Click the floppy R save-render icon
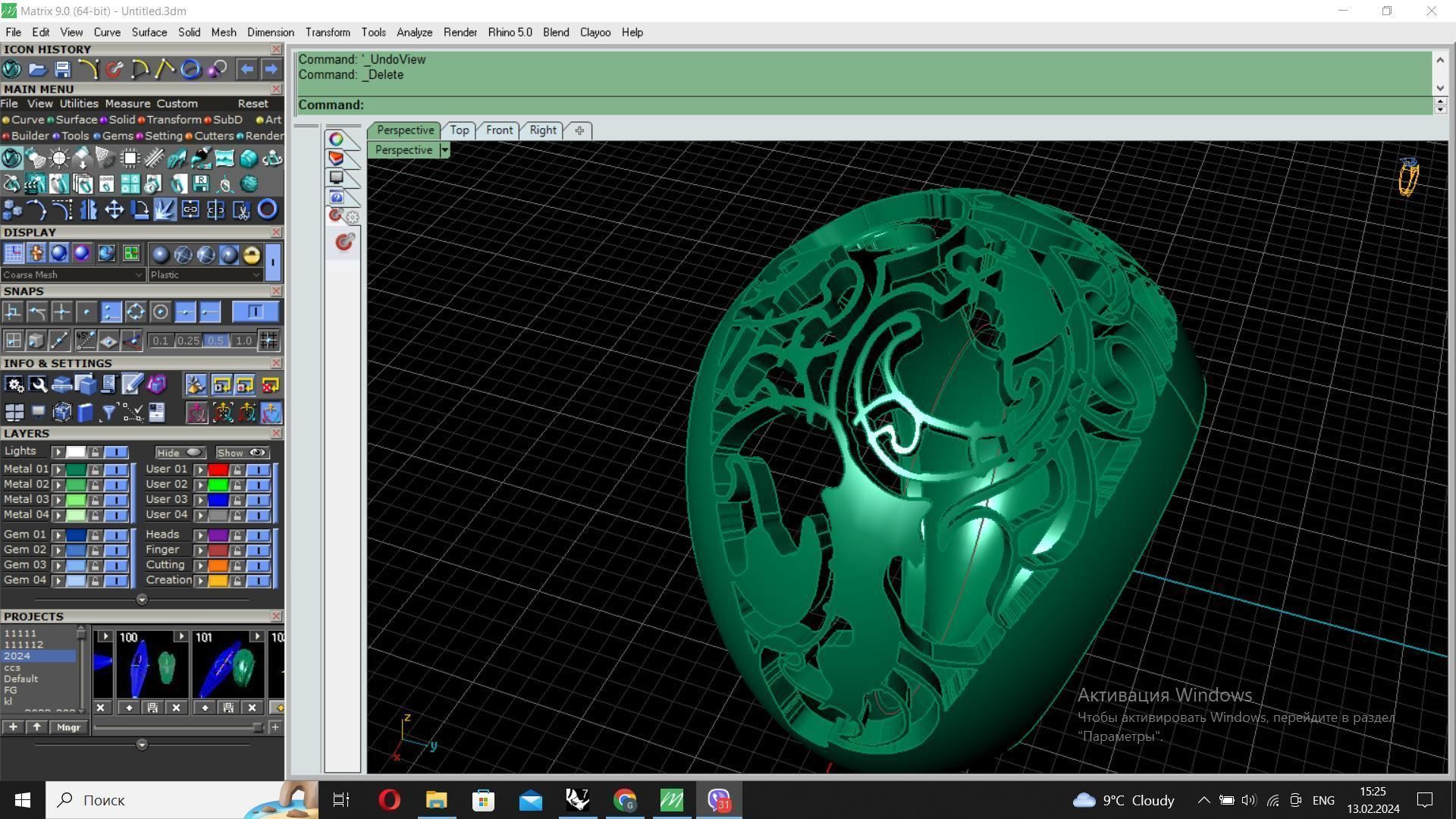The height and width of the screenshot is (819, 1456). coord(200,184)
